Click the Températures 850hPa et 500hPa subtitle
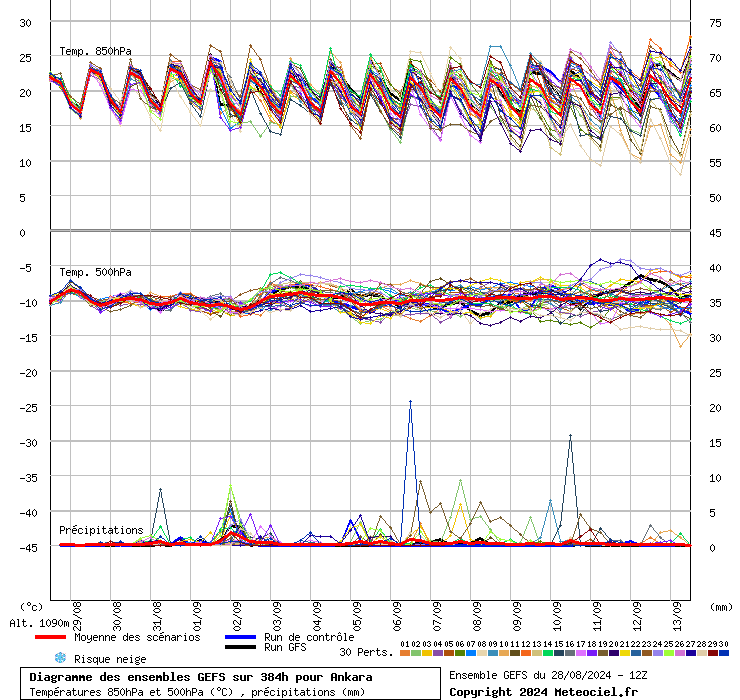 tap(197, 692)
